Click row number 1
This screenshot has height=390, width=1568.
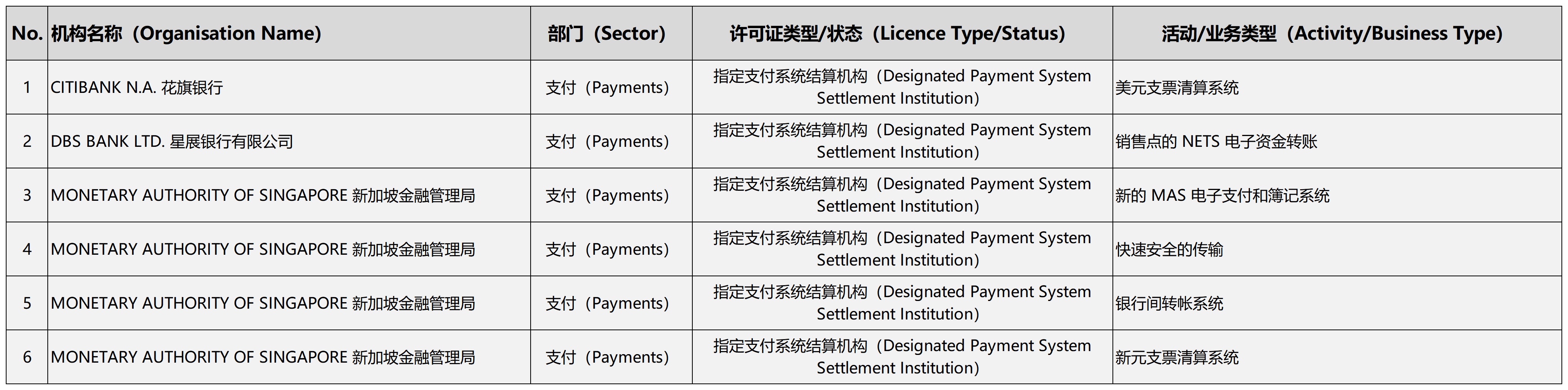27,87
